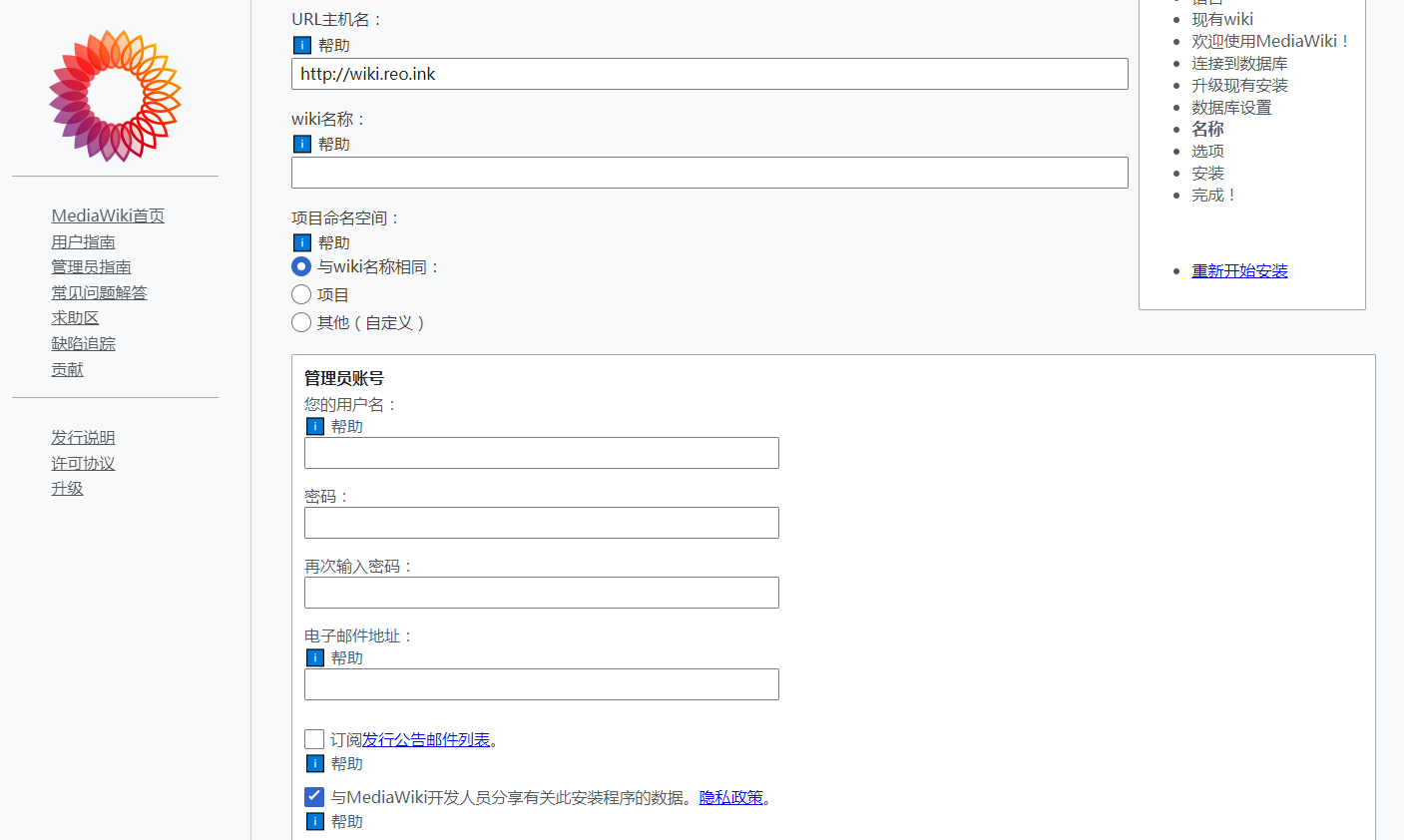Open help for URL主机名 field
1404x840 pixels.
[301, 45]
